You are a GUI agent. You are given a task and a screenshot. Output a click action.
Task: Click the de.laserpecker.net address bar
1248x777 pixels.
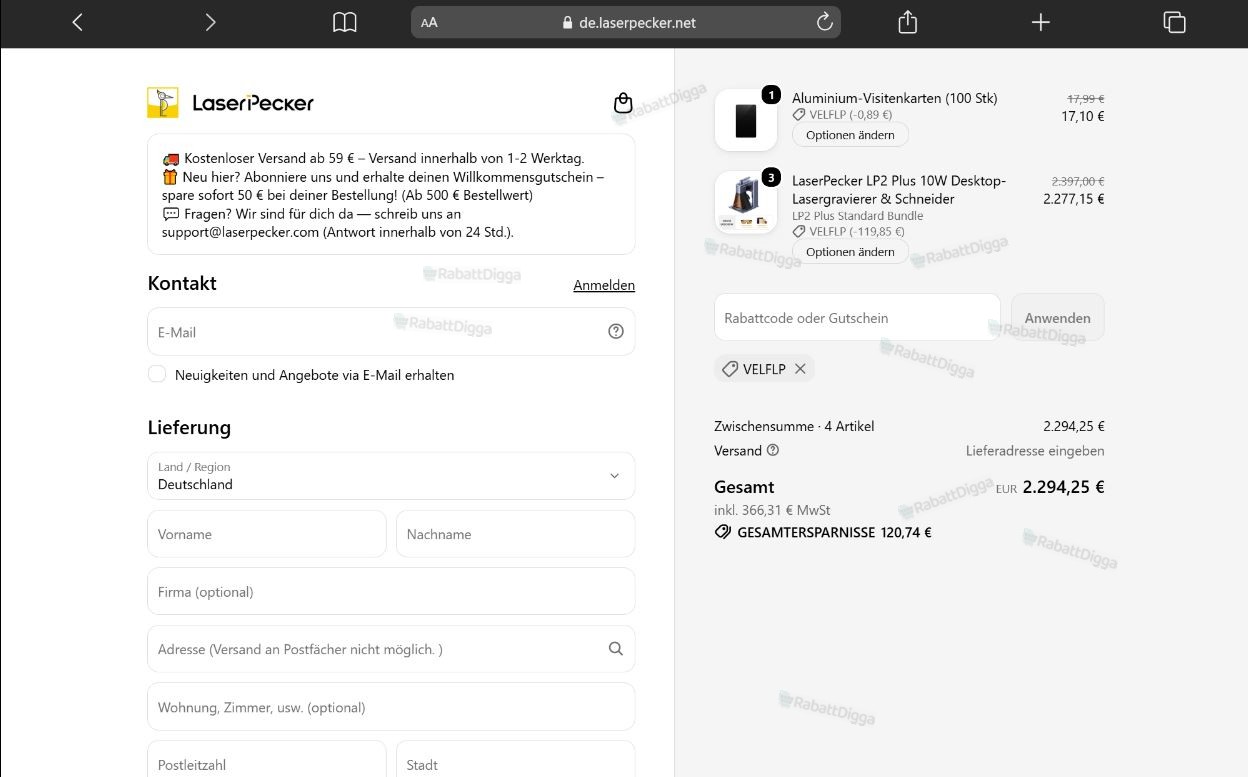tap(626, 22)
